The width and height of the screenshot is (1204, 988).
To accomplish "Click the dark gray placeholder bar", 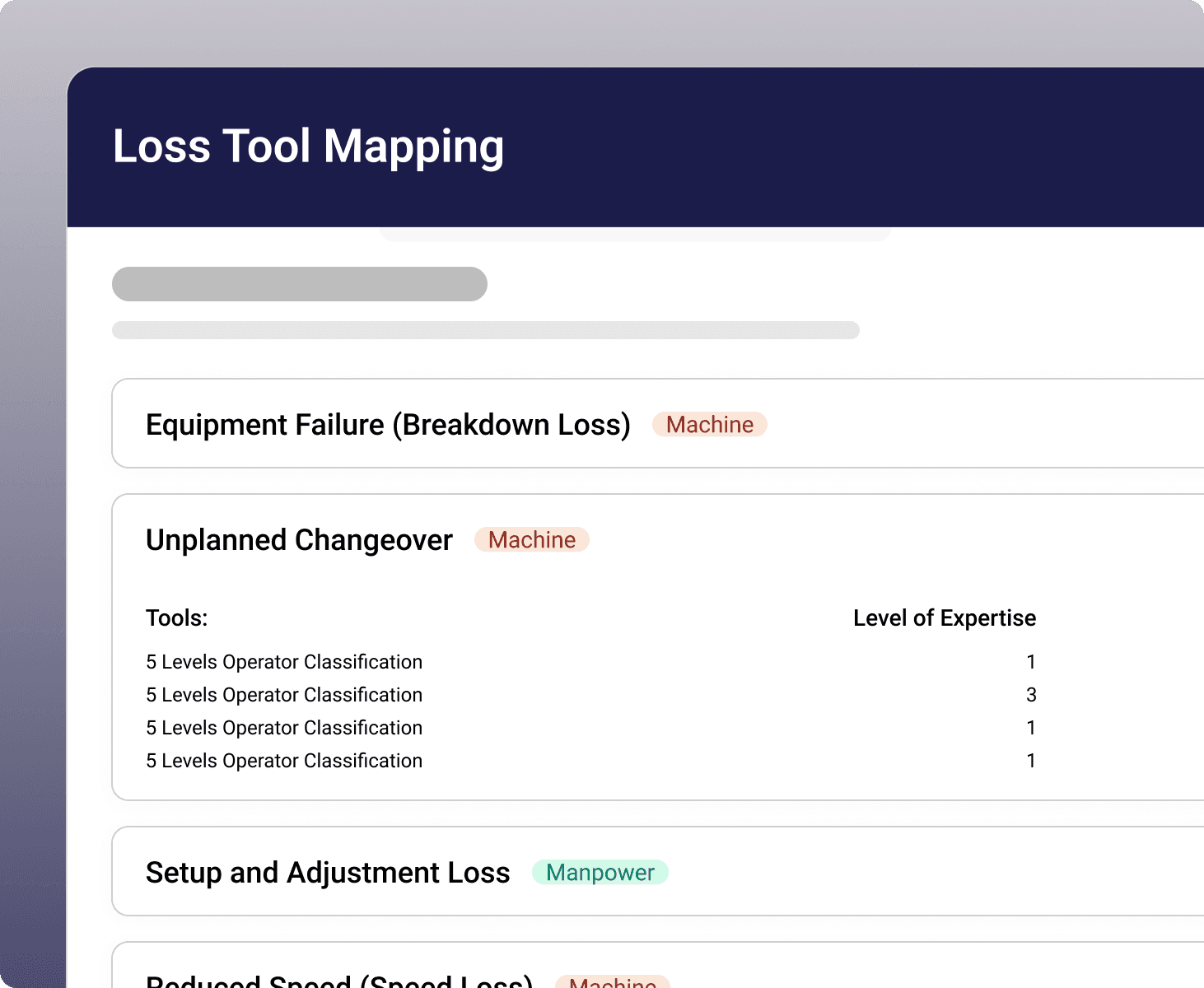I will pos(300,284).
